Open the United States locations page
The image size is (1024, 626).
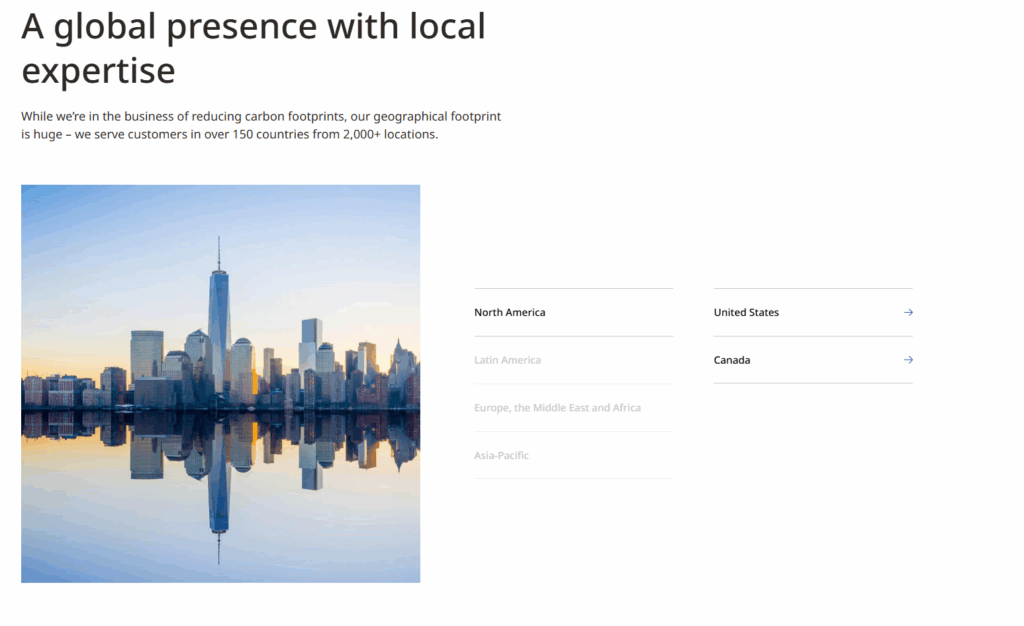[x=746, y=312]
